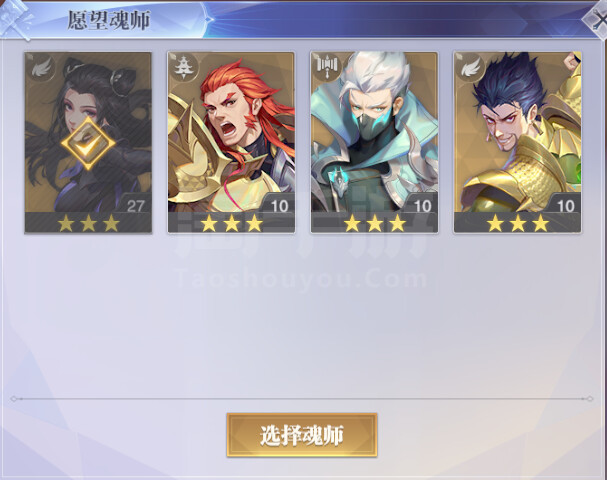The image size is (607, 480).
Task: Select the red-haired warrior soul master card
Action: (x=231, y=142)
